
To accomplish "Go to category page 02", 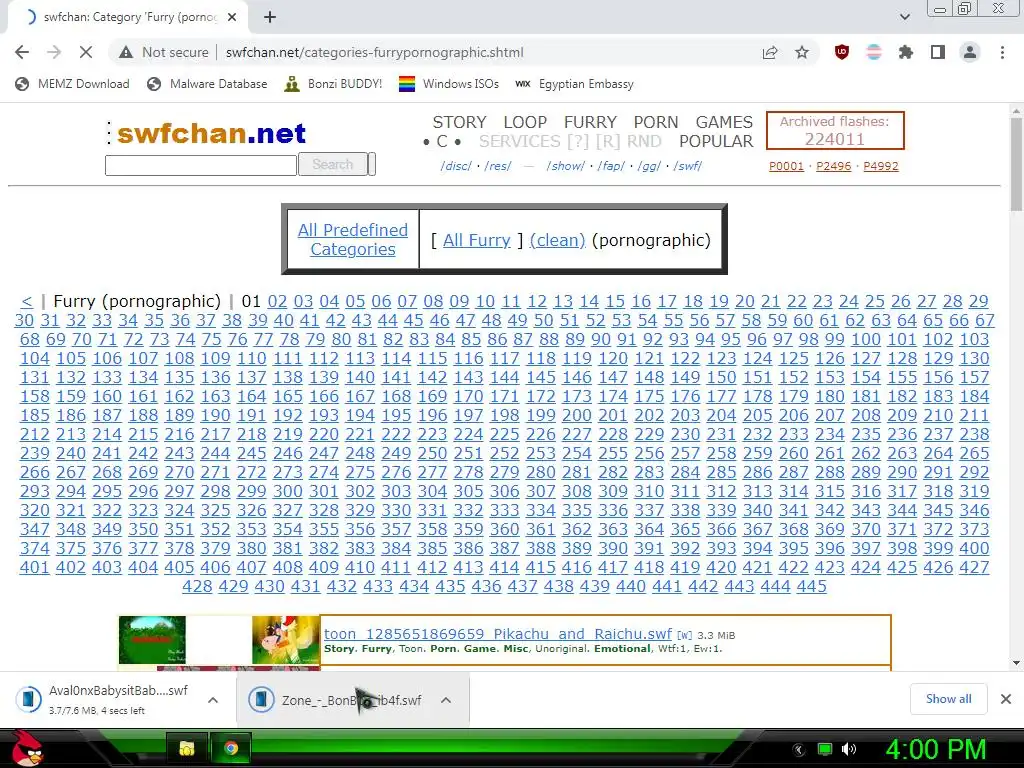I will pos(277,302).
